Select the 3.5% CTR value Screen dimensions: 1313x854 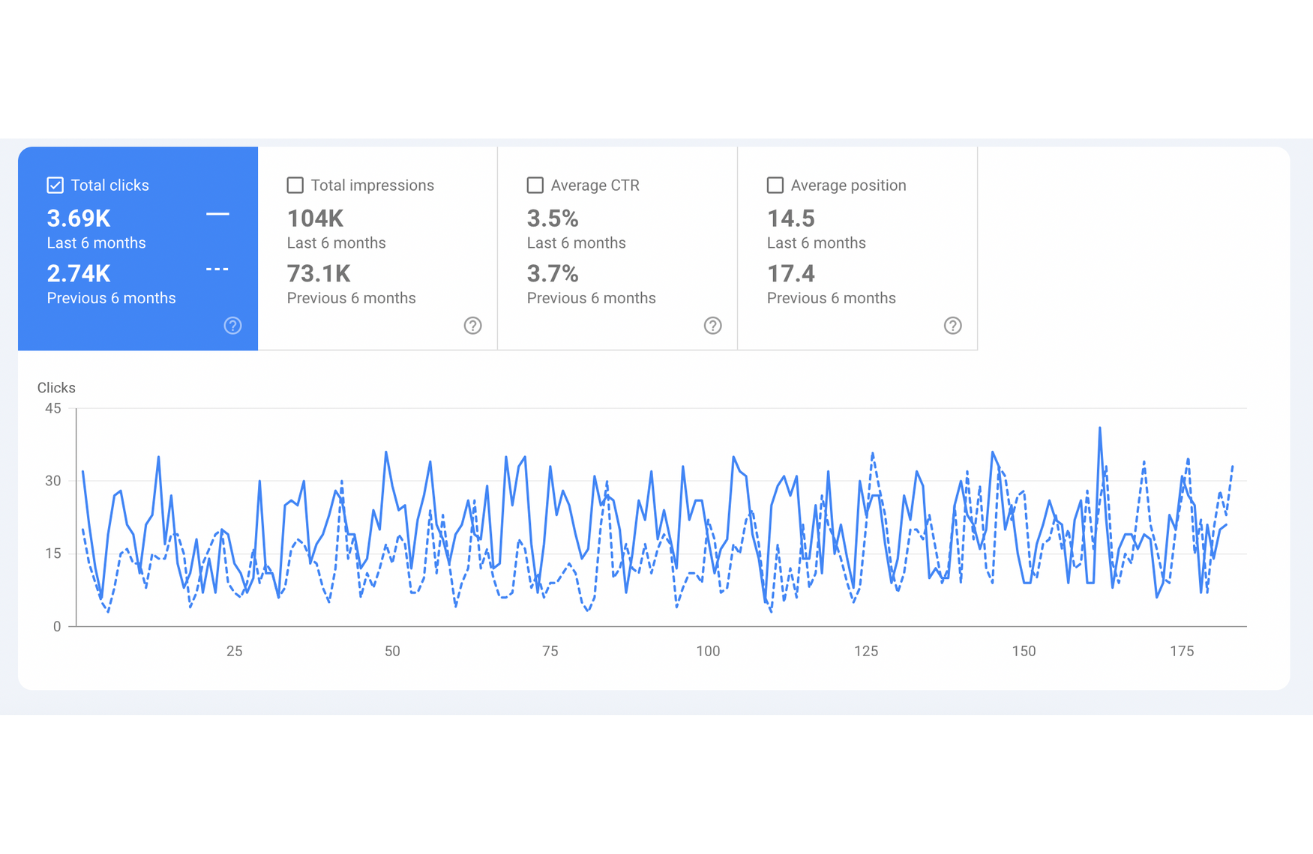click(552, 218)
